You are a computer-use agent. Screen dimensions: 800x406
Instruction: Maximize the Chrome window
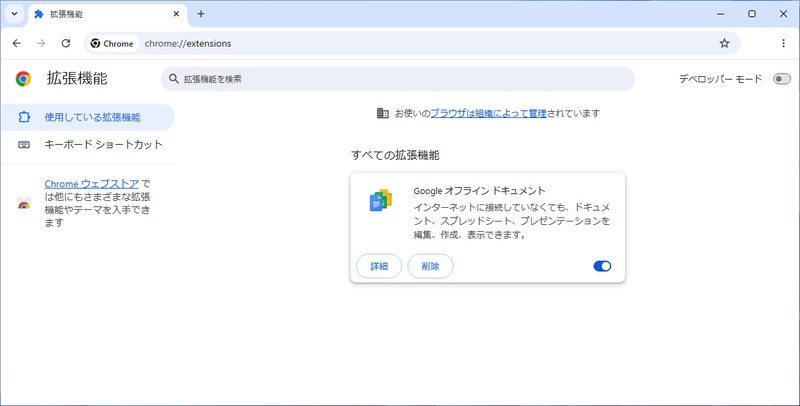pos(752,14)
